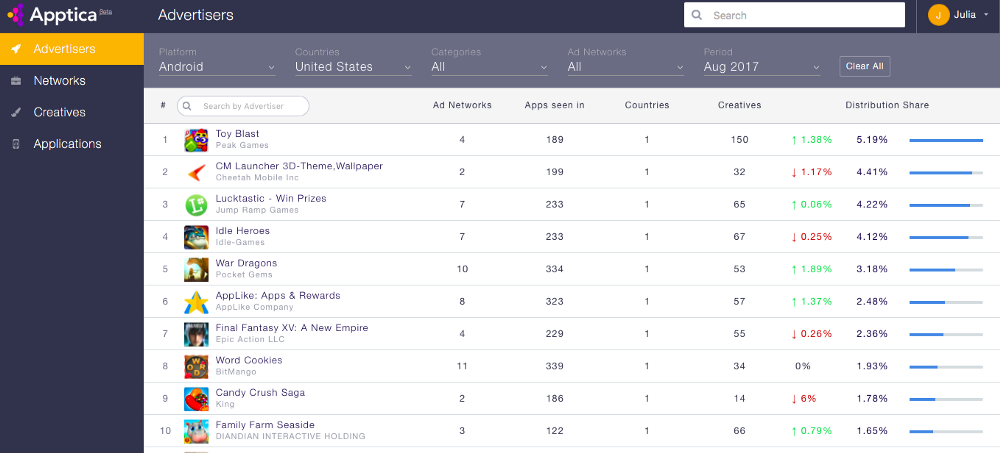Viewport: 1000px width, 453px height.
Task: Click the Countries column header
Action: pos(647,105)
